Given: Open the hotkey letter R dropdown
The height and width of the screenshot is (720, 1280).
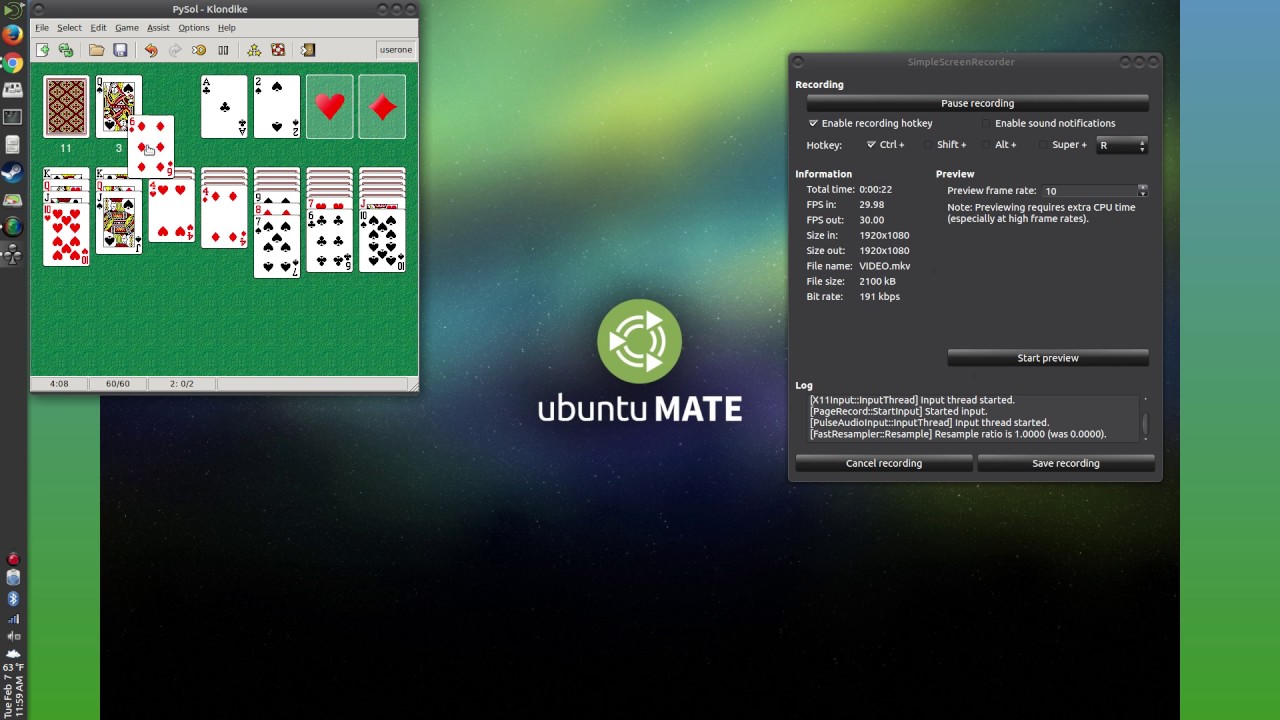Looking at the screenshot, I should pos(1122,145).
